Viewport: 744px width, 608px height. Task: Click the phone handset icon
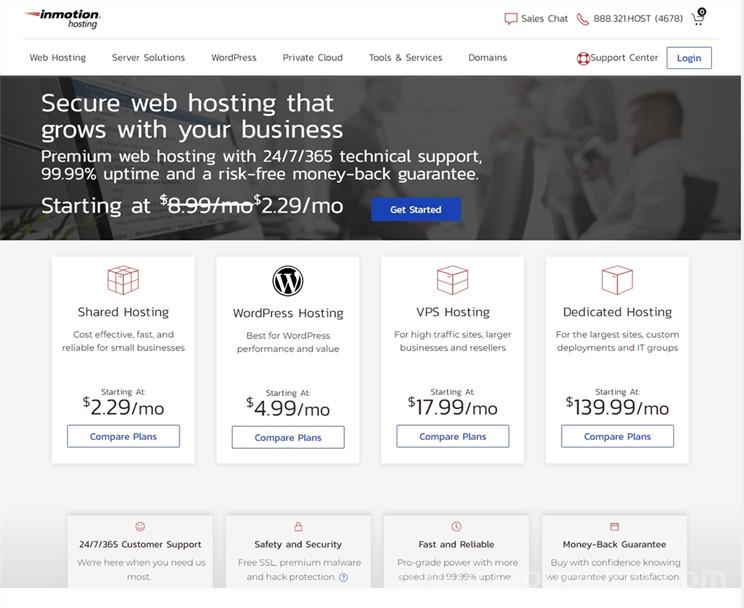pos(582,19)
